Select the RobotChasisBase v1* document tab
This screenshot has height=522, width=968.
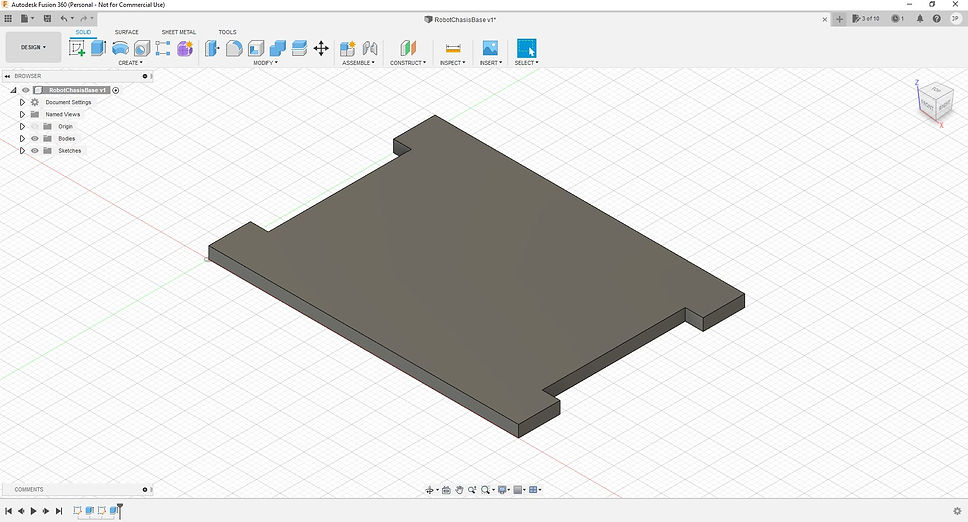460,20
